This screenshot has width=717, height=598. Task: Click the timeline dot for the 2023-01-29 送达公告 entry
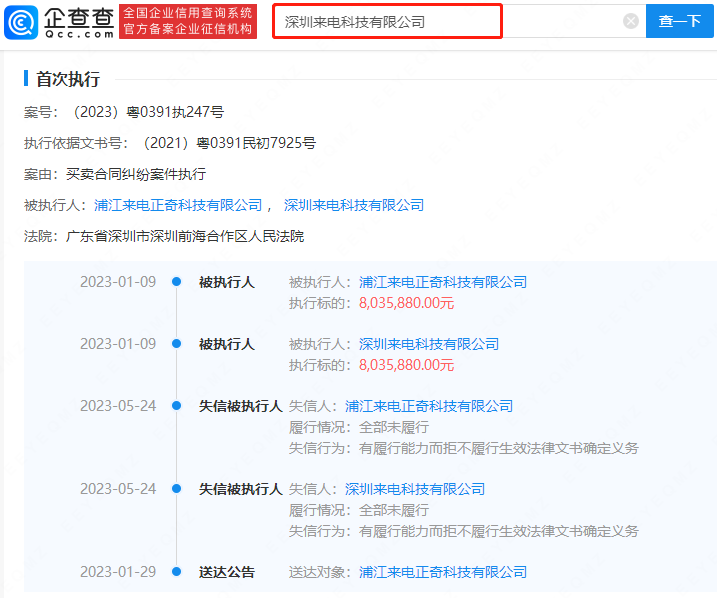pyautogui.click(x=177, y=571)
